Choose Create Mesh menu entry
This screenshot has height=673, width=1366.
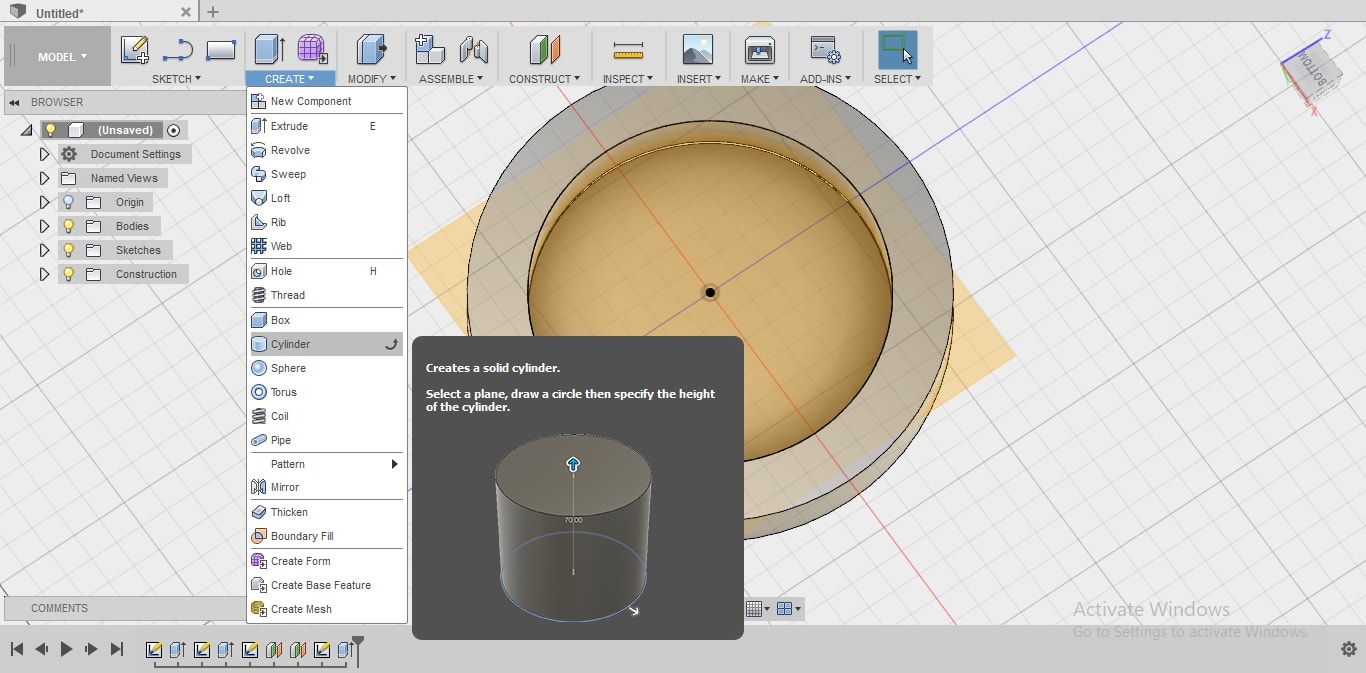click(x=326, y=609)
